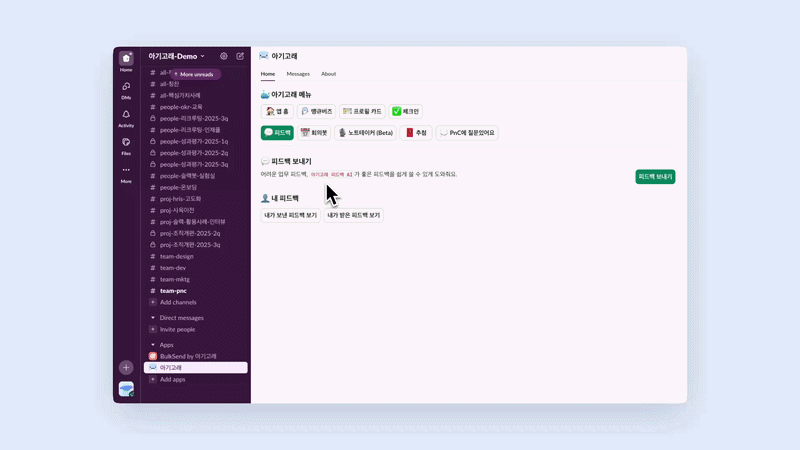The image size is (800, 450).
Task: Open the people-온보딩 channel
Action: click(x=196, y=187)
